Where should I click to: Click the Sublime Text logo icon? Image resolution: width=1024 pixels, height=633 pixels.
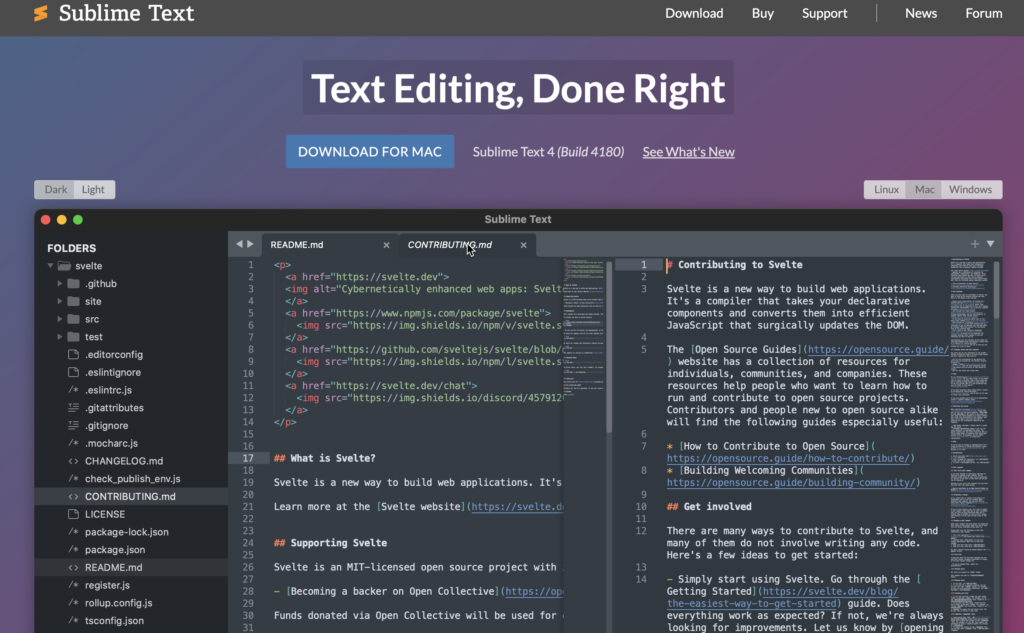40,14
